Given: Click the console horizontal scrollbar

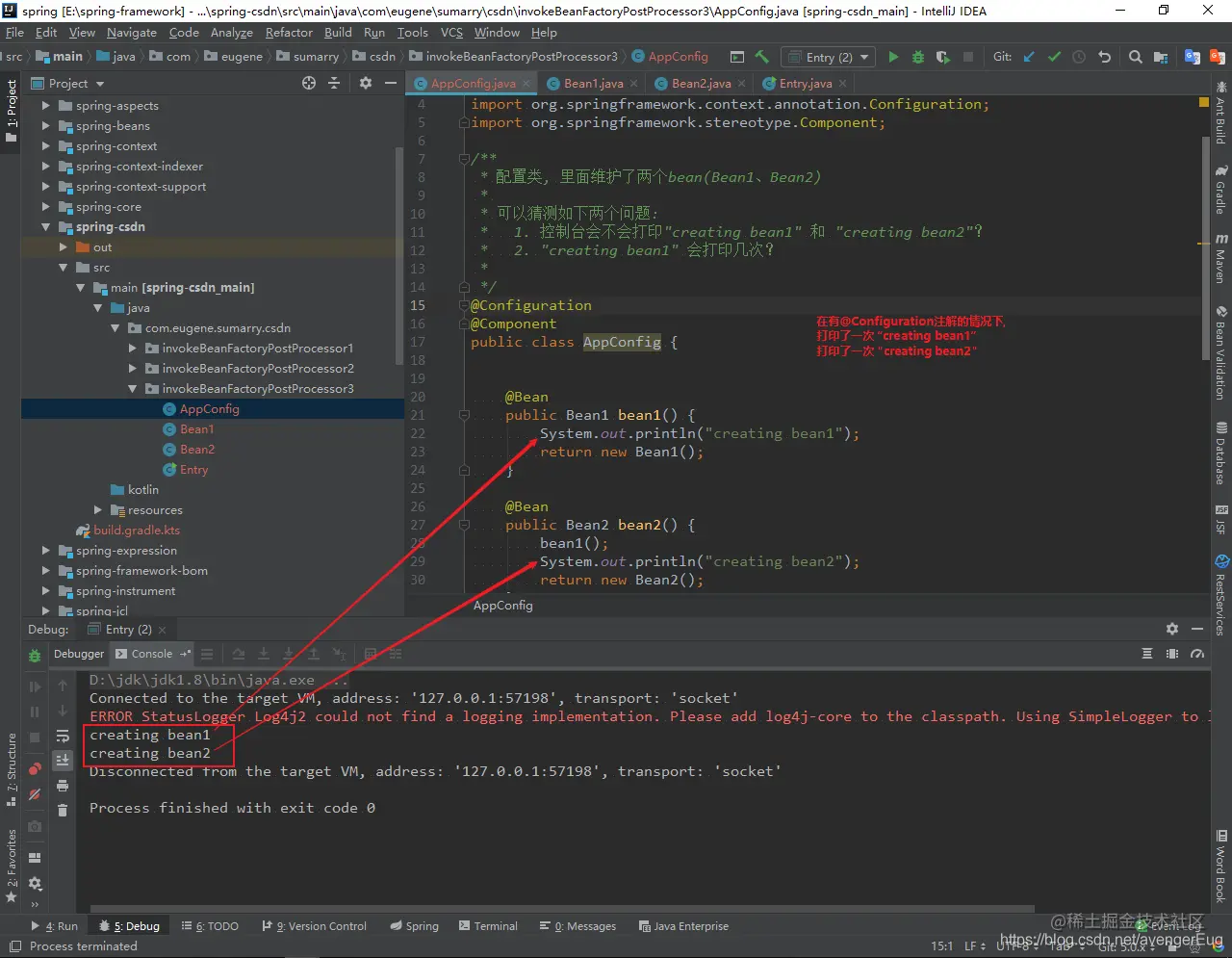Looking at the screenshot, I should [x=563, y=908].
